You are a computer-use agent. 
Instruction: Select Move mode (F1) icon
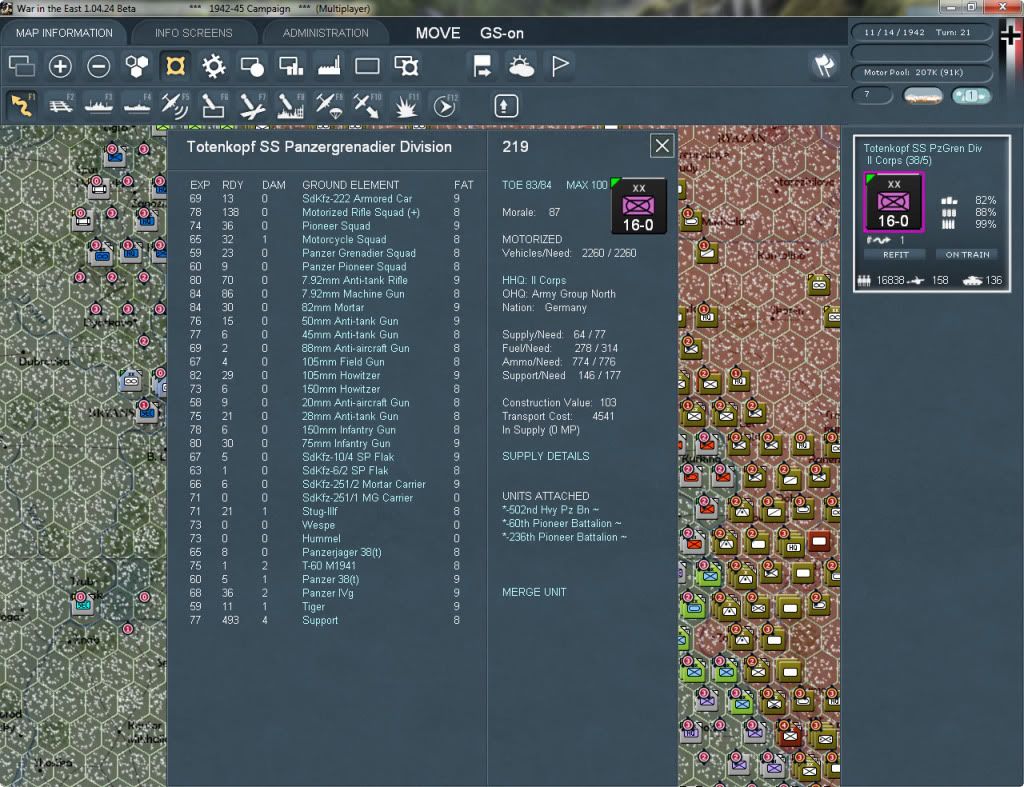tap(22, 105)
